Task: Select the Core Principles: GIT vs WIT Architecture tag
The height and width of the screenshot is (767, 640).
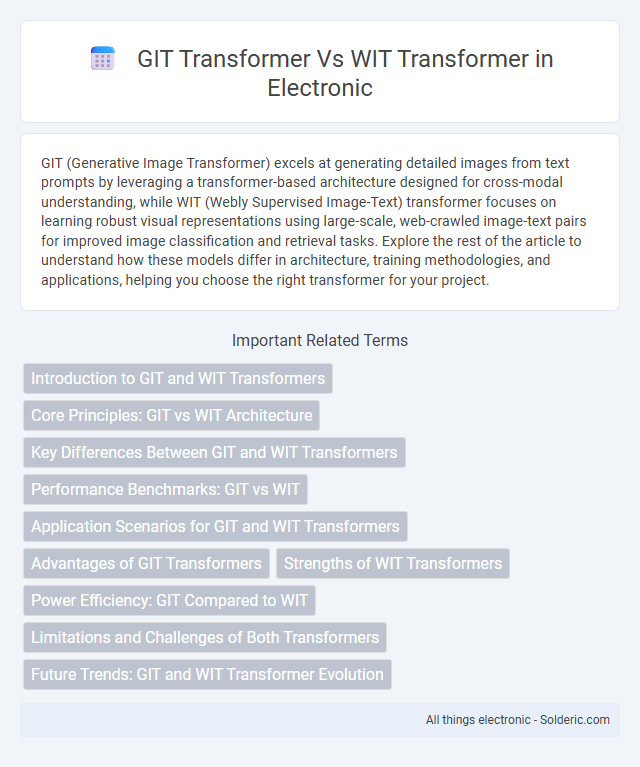Action: [x=172, y=415]
